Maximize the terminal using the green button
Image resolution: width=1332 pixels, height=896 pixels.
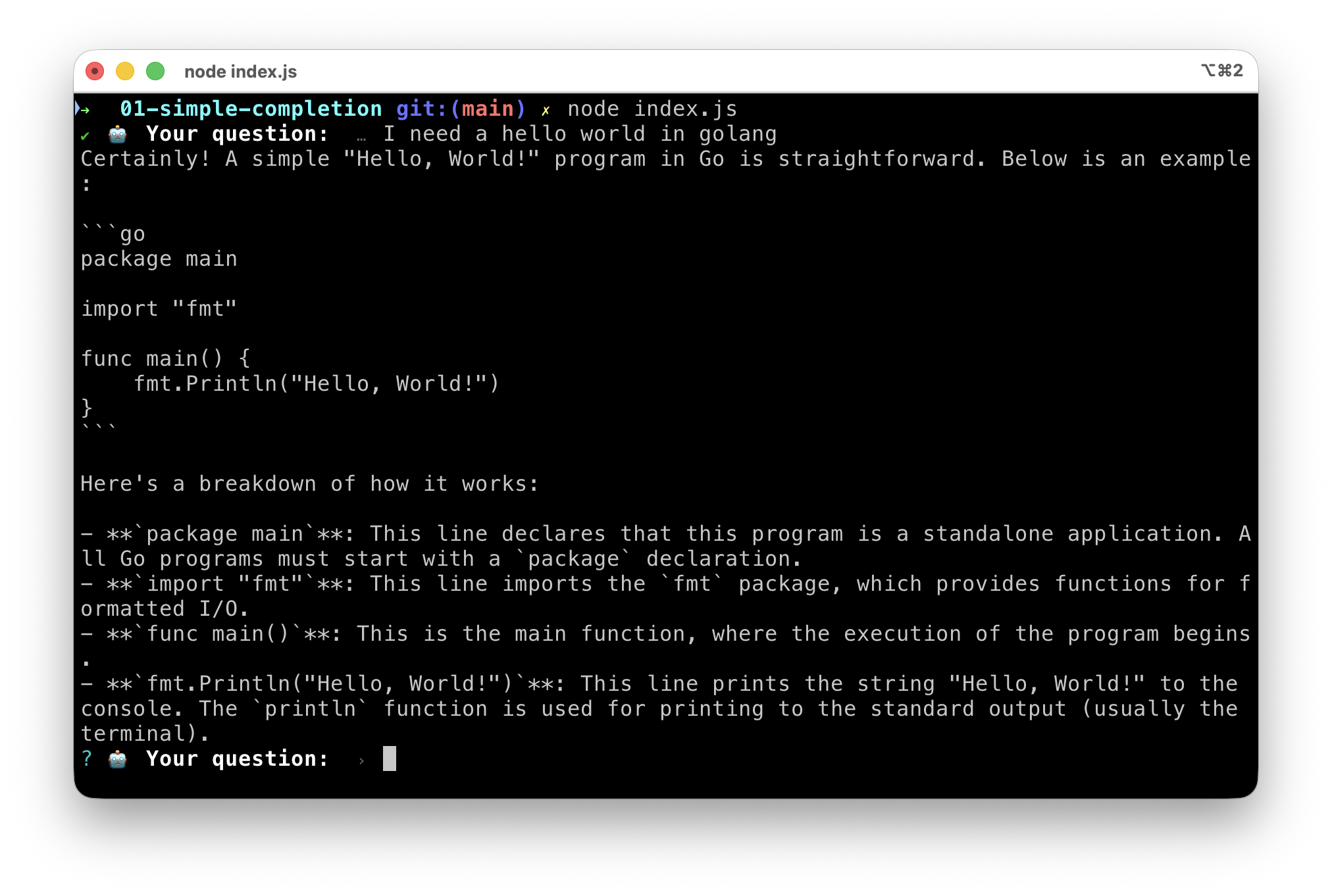coord(155,71)
